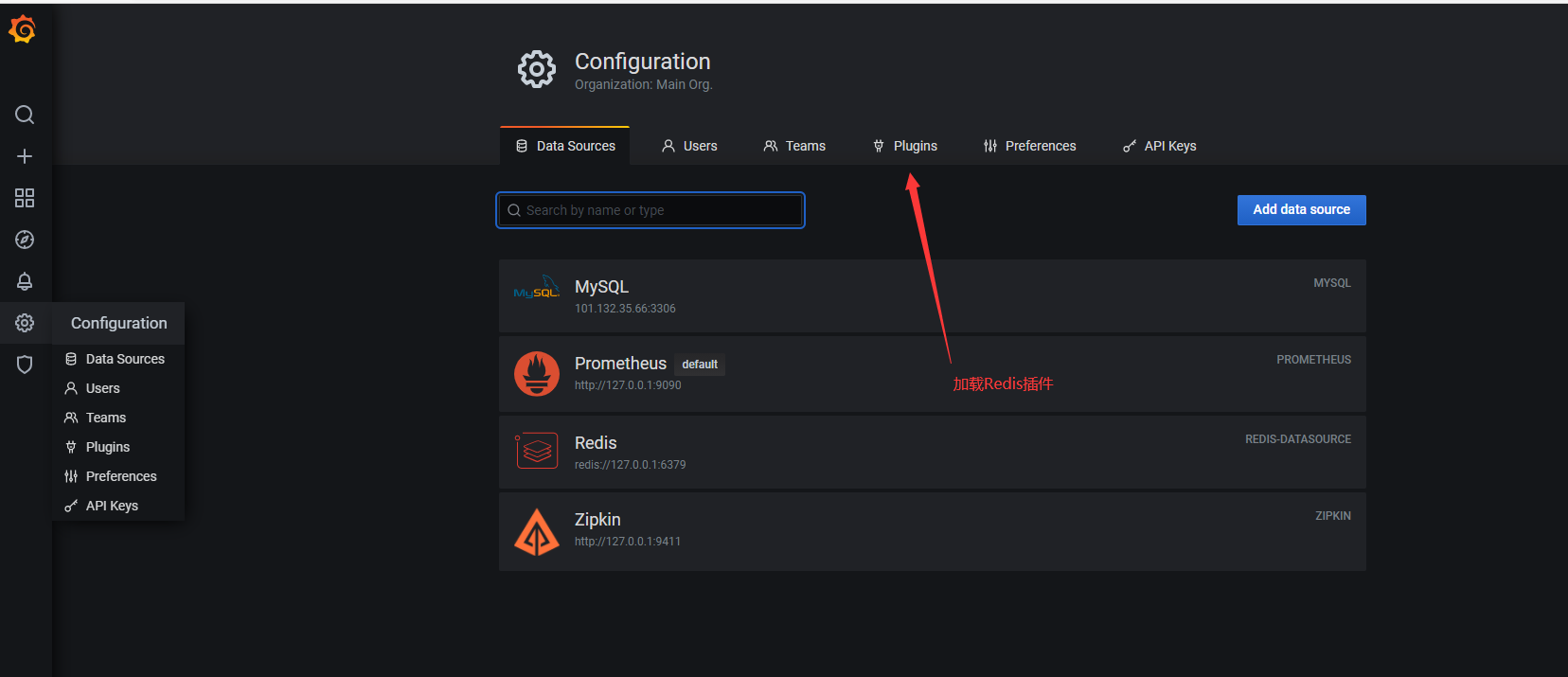This screenshot has width=1568, height=677.
Task: Click the plus Create icon
Action: pos(25,156)
